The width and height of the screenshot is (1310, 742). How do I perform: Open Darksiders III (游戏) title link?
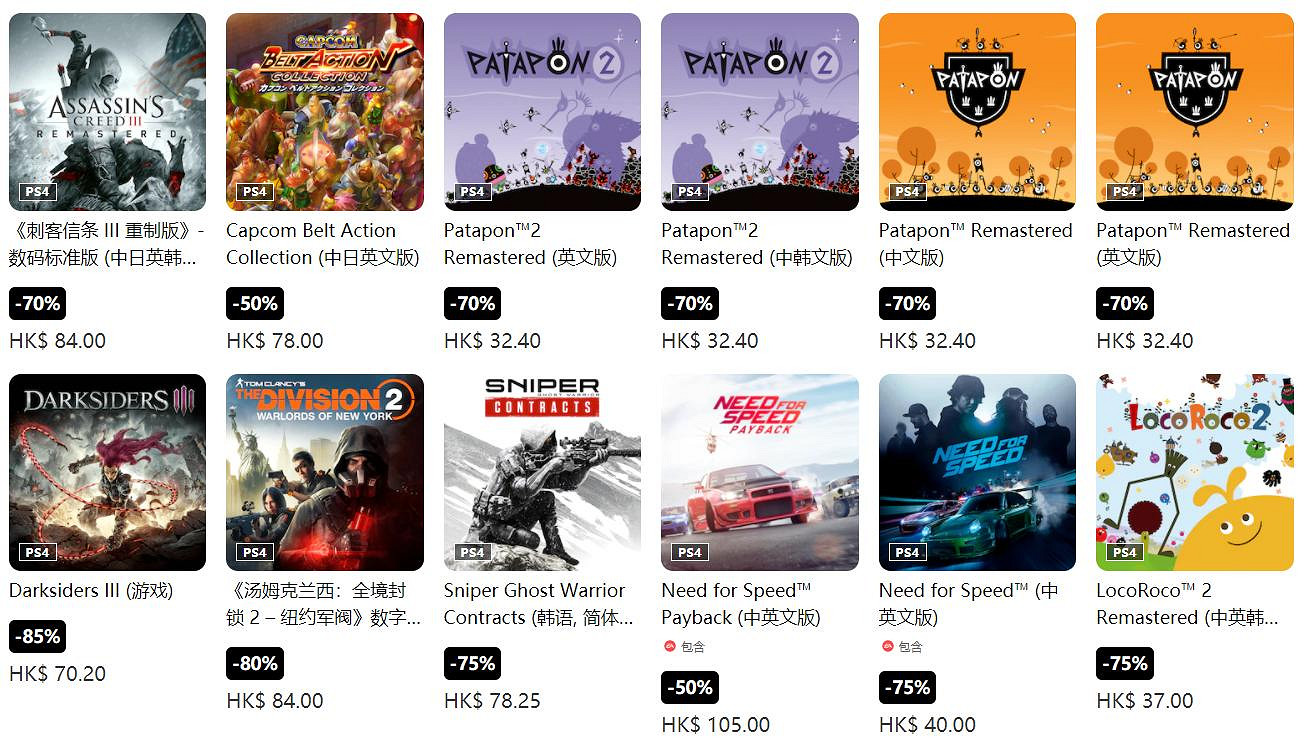click(x=91, y=591)
